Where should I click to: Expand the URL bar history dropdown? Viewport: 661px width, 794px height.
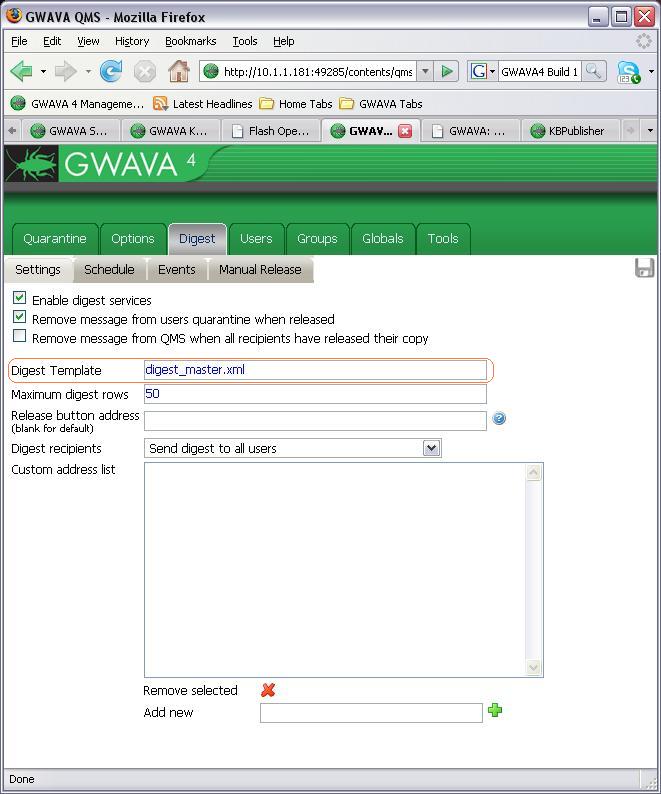pyautogui.click(x=425, y=71)
